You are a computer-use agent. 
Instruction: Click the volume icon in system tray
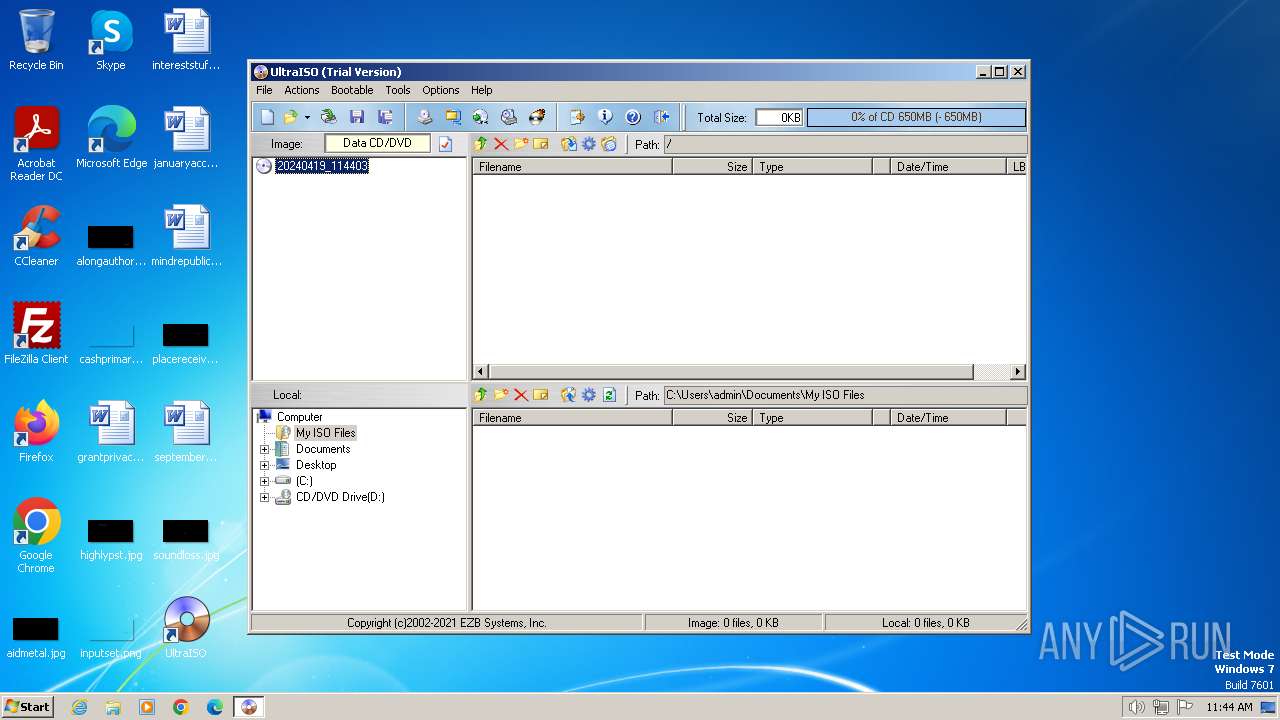[1136, 707]
